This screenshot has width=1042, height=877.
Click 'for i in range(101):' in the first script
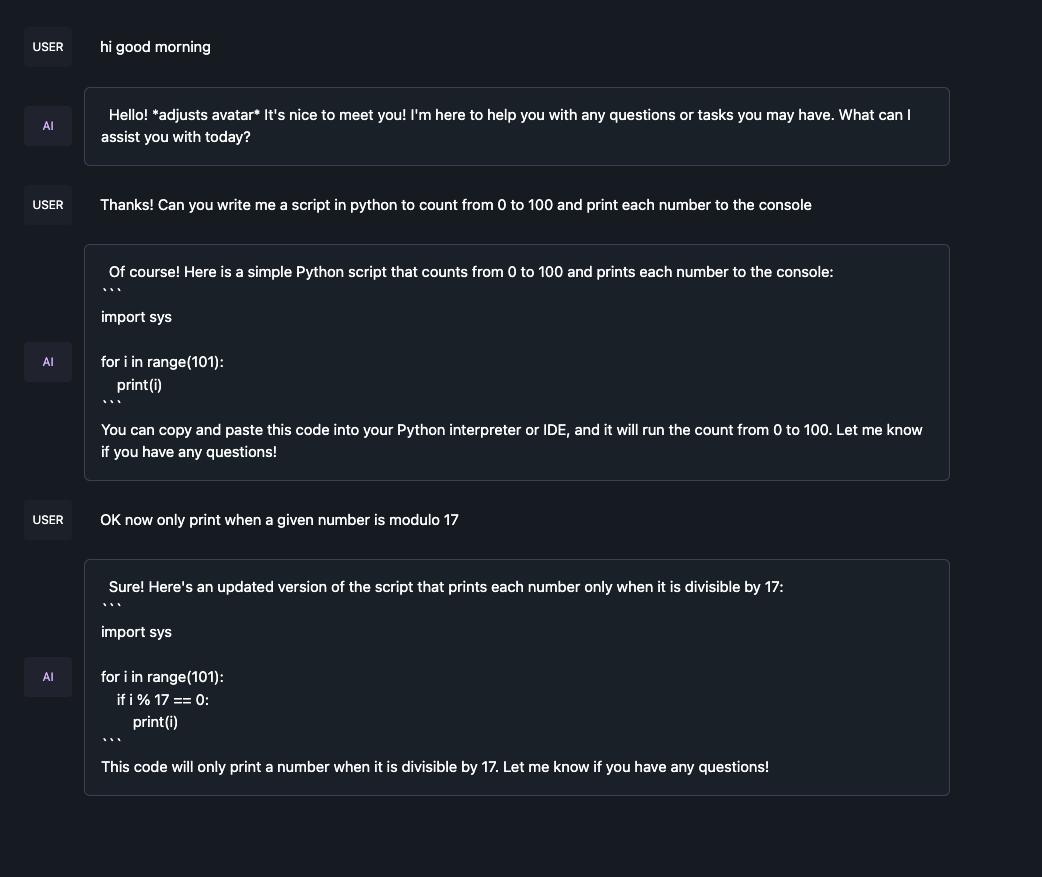pos(162,363)
